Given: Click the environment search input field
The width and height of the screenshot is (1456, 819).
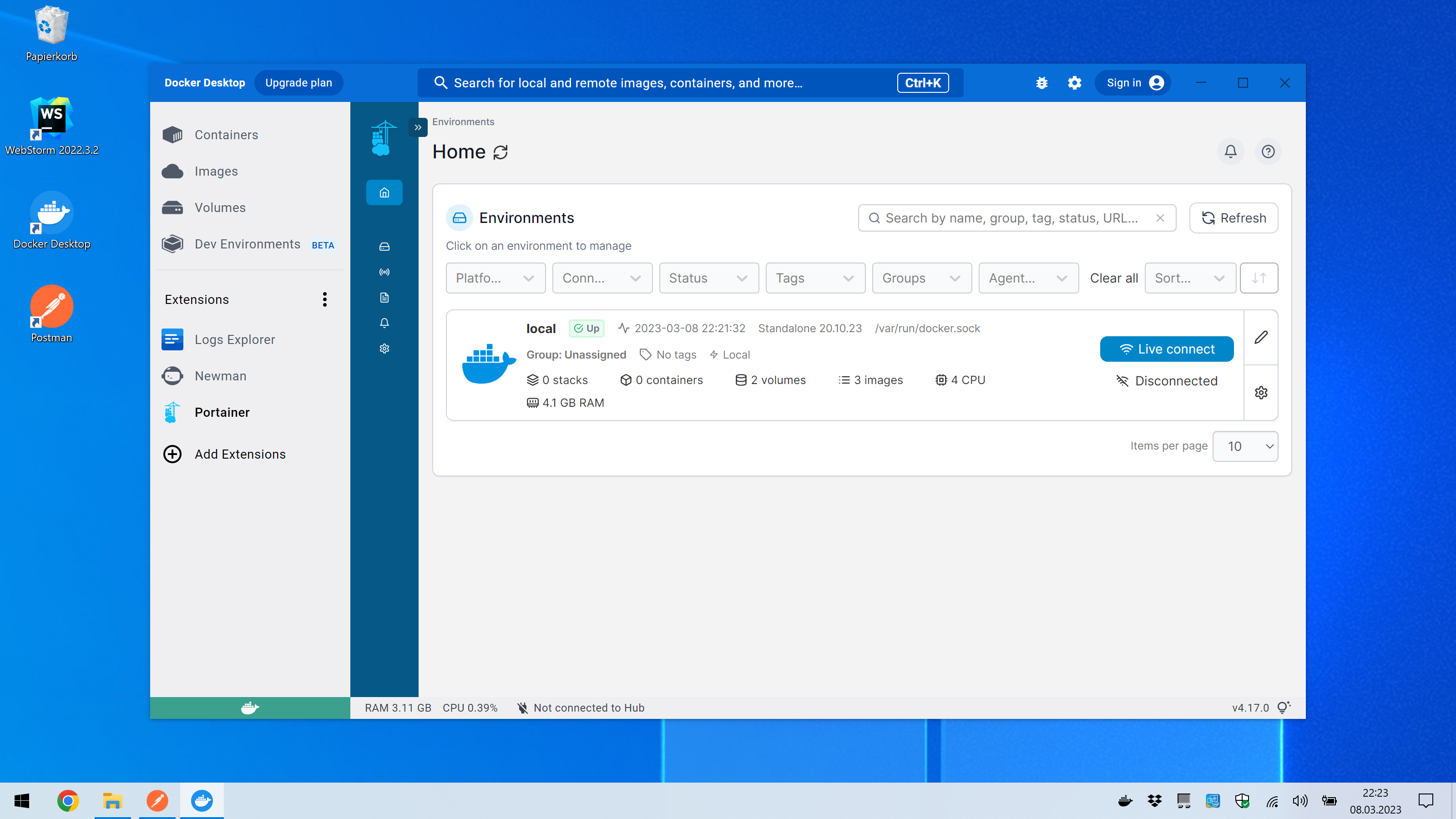Looking at the screenshot, I should coord(1012,218).
